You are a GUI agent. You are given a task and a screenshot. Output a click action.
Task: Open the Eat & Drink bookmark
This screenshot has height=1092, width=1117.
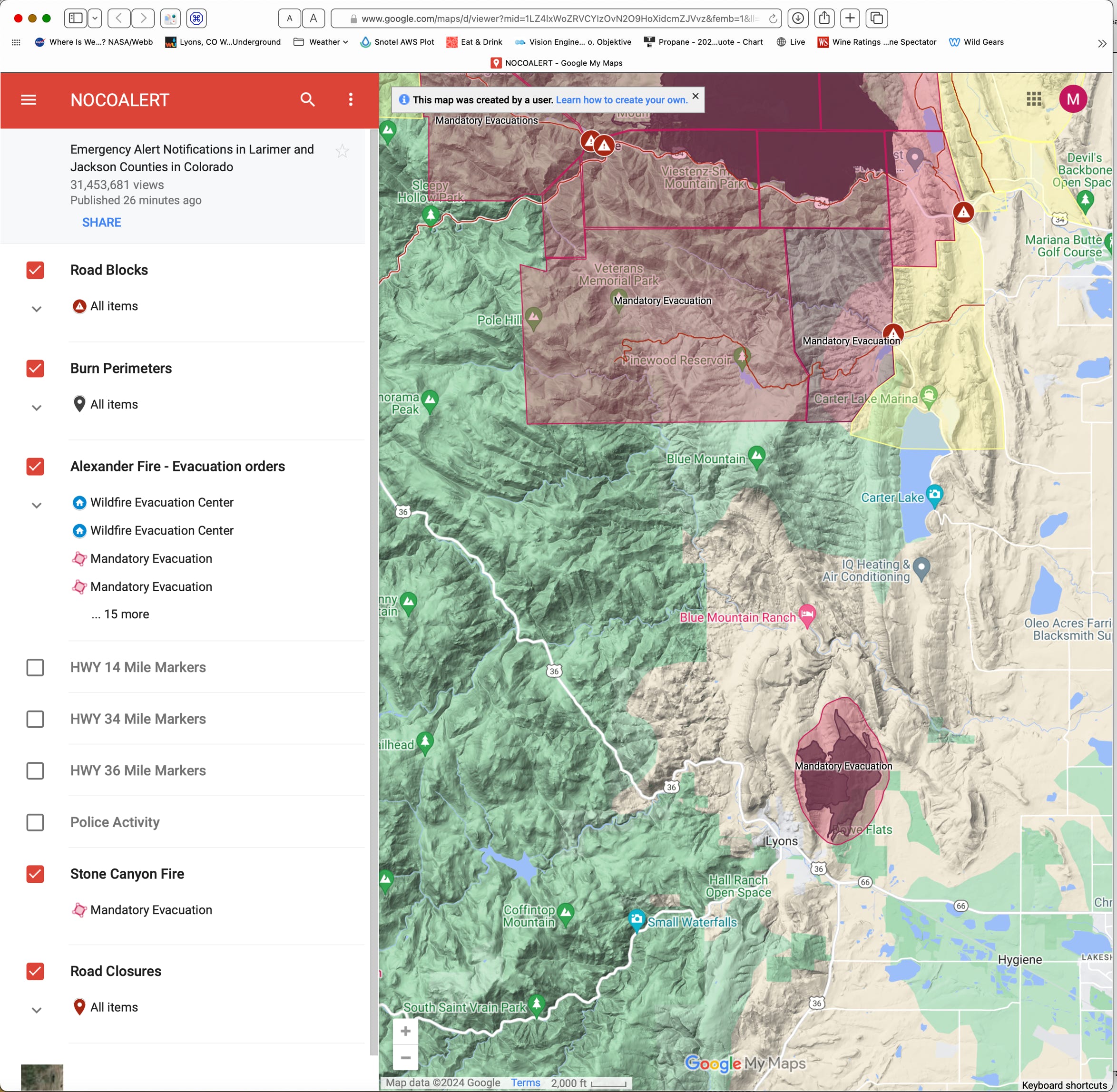point(474,42)
